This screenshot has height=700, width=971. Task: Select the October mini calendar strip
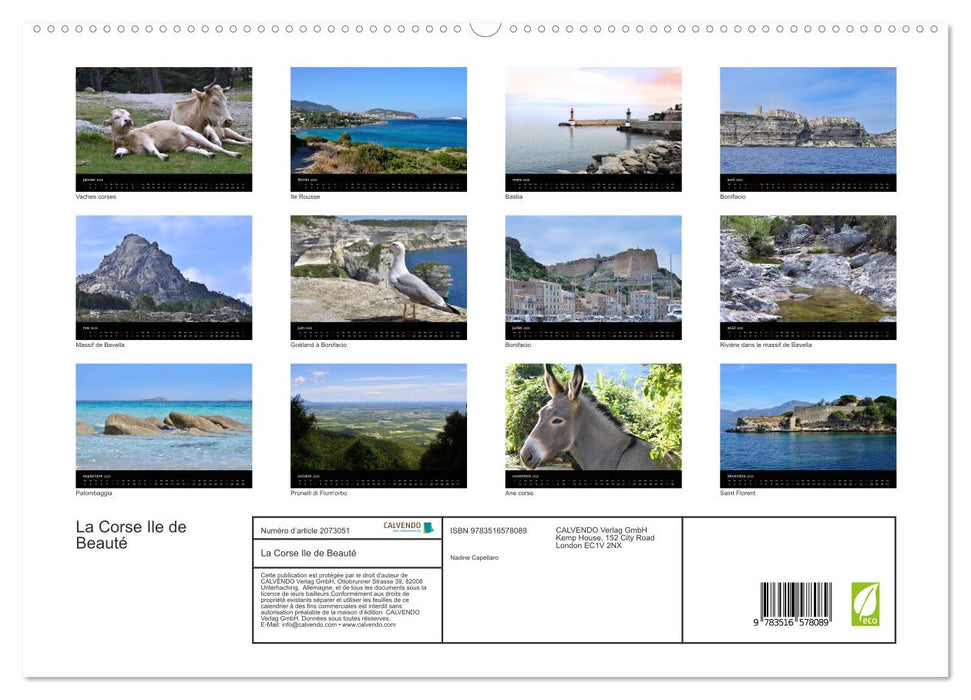coord(378,480)
